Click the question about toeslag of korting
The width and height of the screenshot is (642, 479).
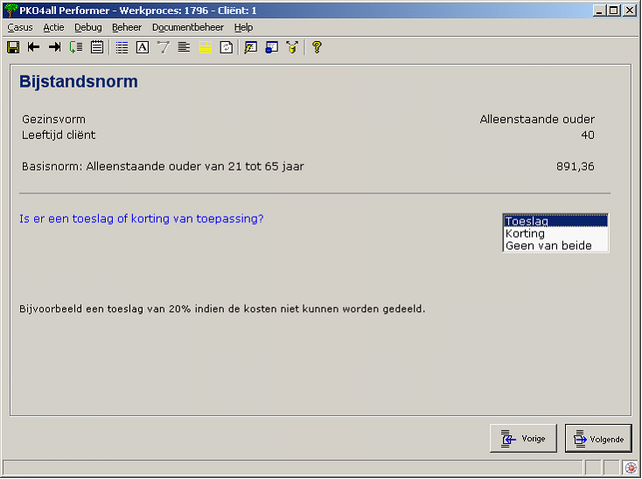tap(141, 219)
